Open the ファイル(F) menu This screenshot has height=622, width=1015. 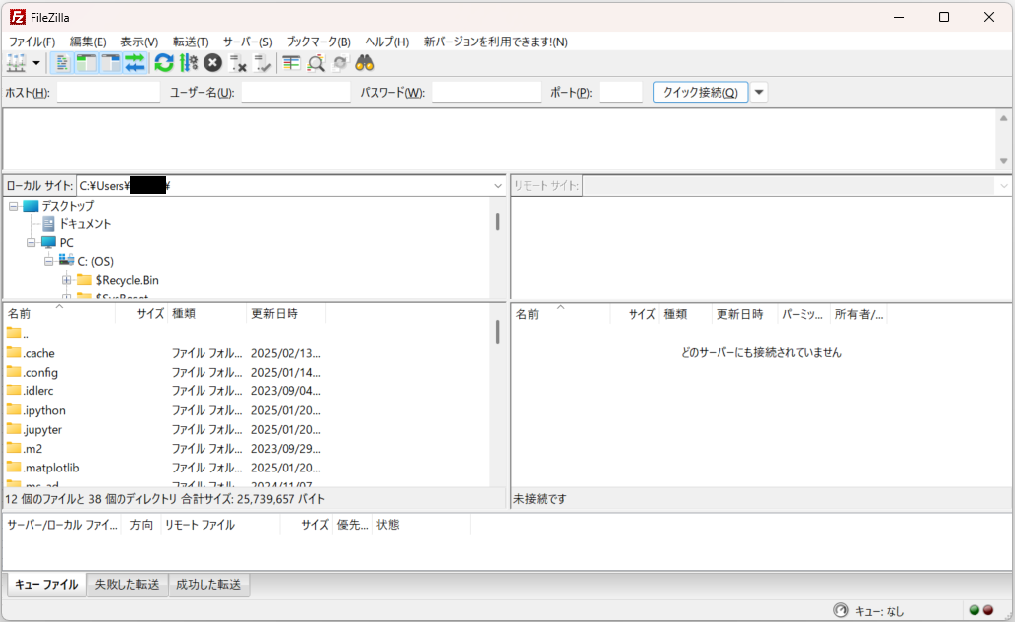(32, 41)
